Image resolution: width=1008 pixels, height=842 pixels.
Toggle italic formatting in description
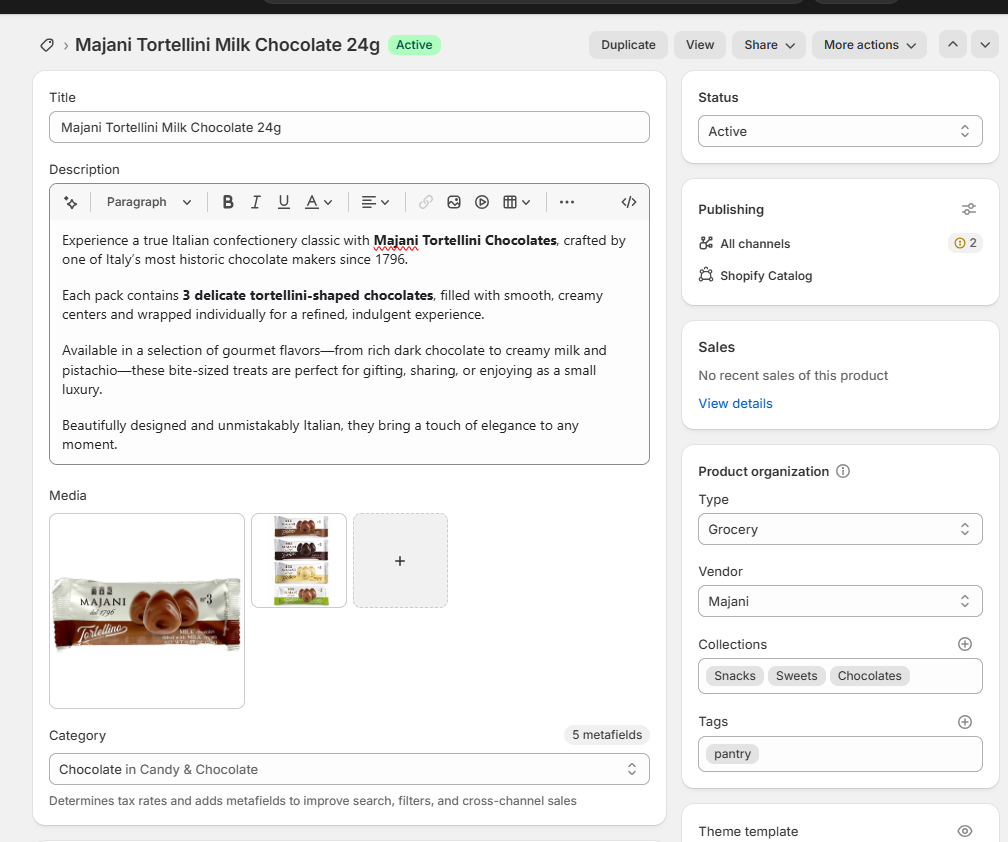pyautogui.click(x=256, y=202)
